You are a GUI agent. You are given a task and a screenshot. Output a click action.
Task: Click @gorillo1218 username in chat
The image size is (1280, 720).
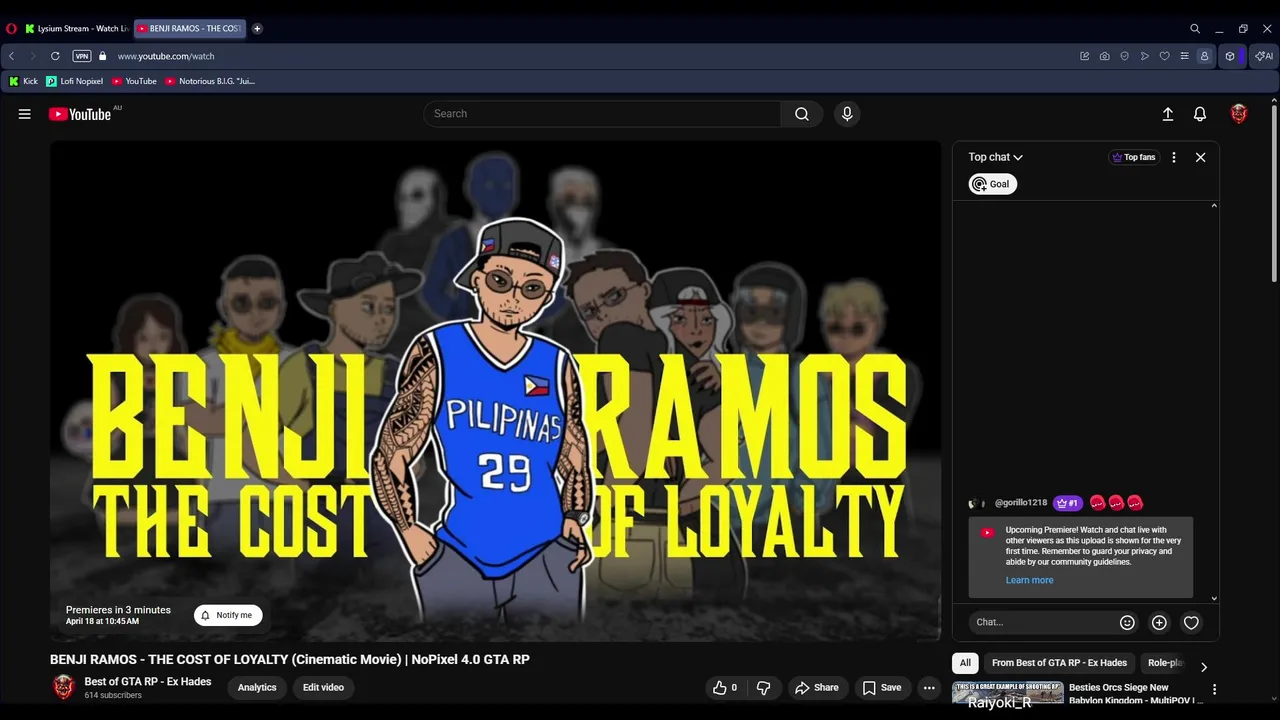click(x=1021, y=503)
